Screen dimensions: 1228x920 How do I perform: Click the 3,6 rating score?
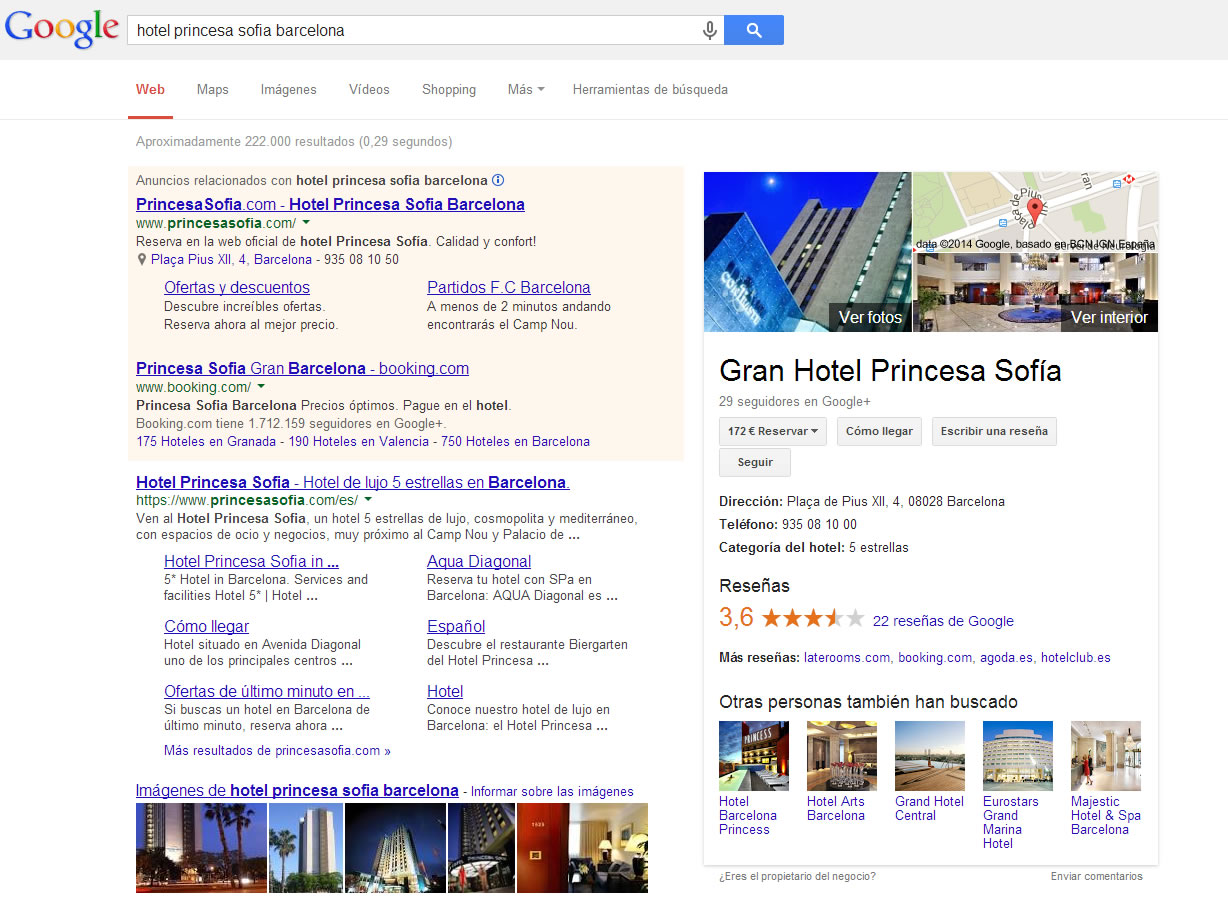click(x=736, y=618)
